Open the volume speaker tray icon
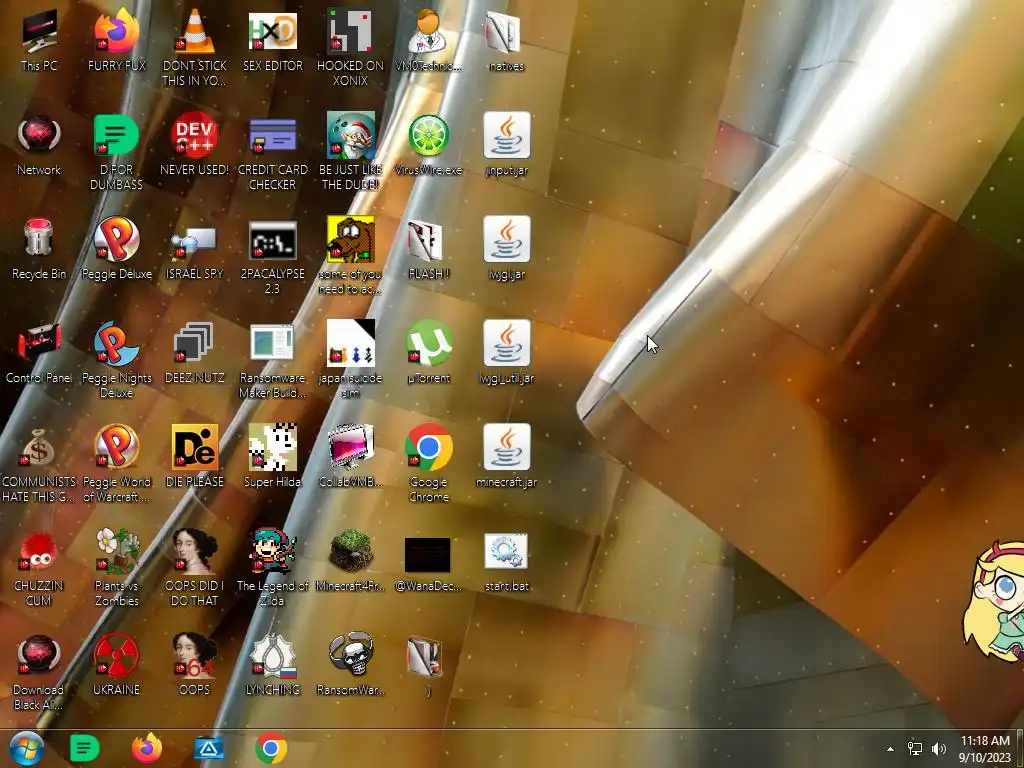 (x=938, y=749)
